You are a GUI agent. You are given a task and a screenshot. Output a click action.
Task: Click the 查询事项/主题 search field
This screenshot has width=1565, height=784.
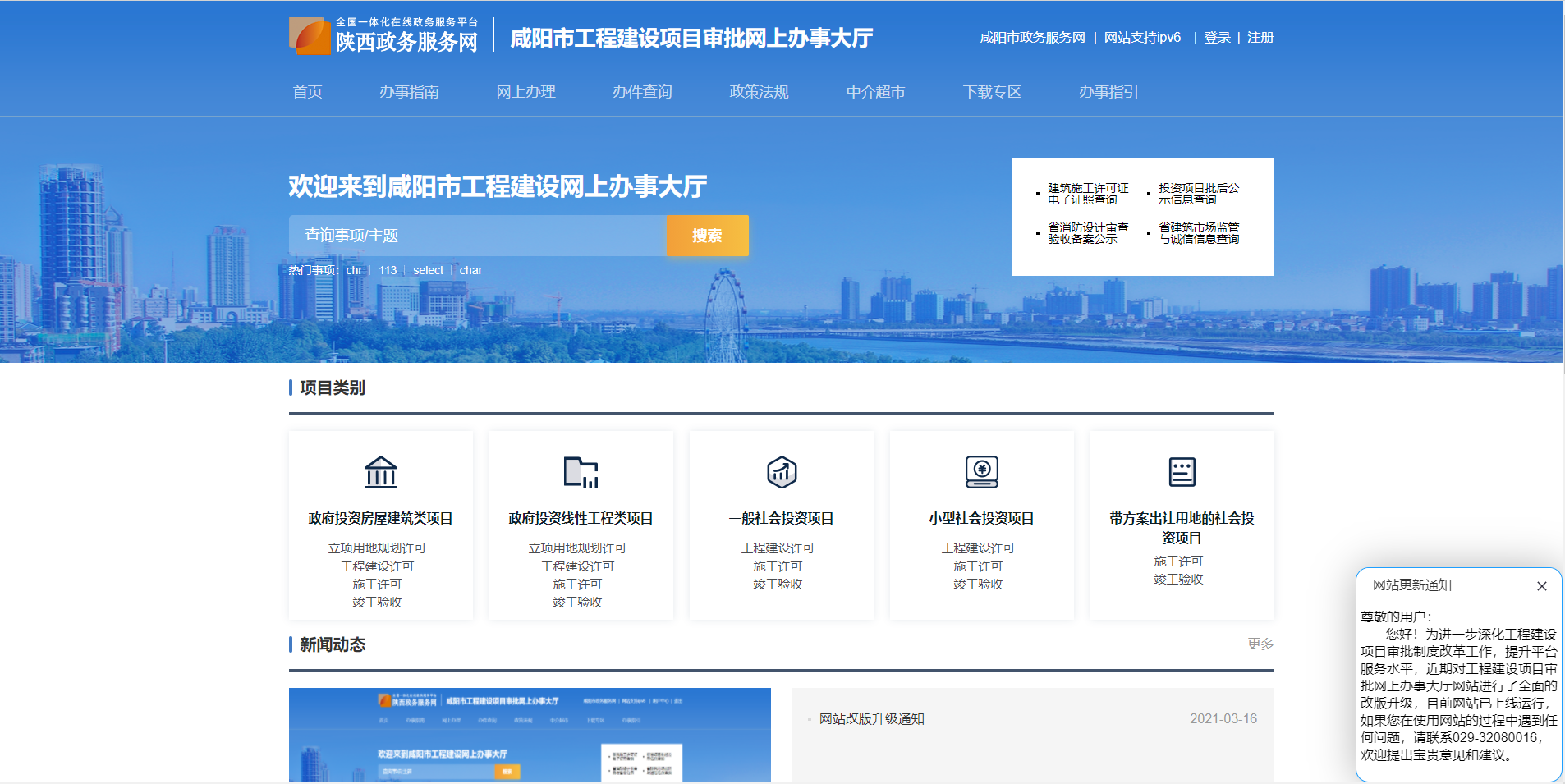pos(477,236)
